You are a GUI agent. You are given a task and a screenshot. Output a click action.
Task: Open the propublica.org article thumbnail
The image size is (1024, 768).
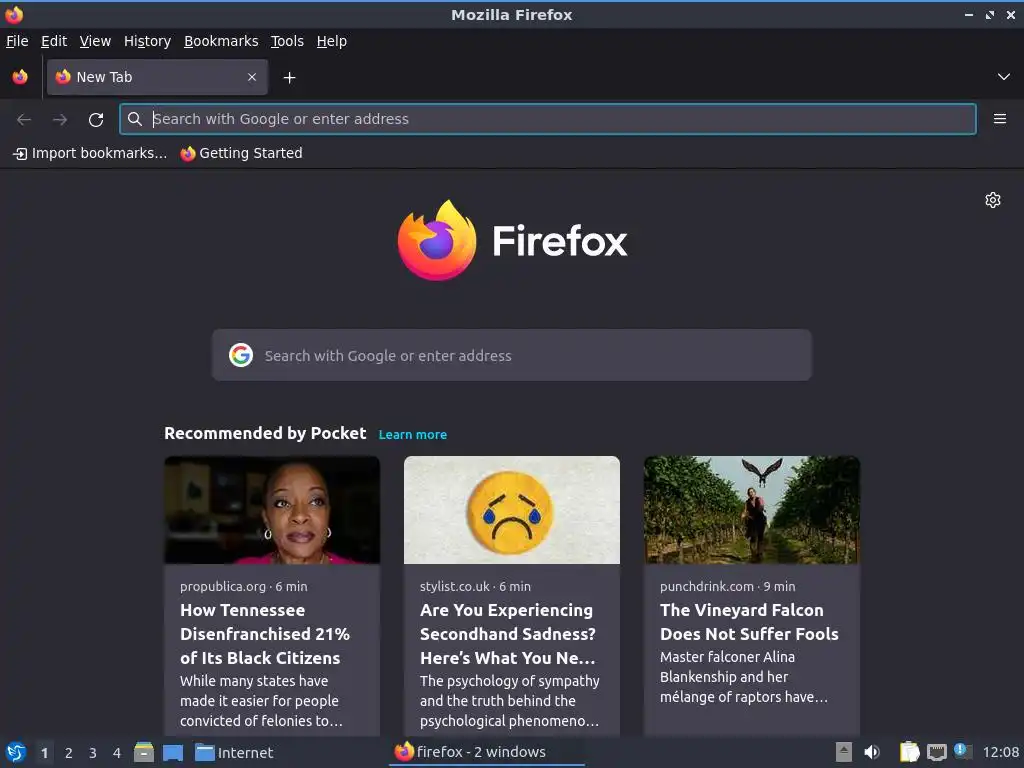coord(272,510)
